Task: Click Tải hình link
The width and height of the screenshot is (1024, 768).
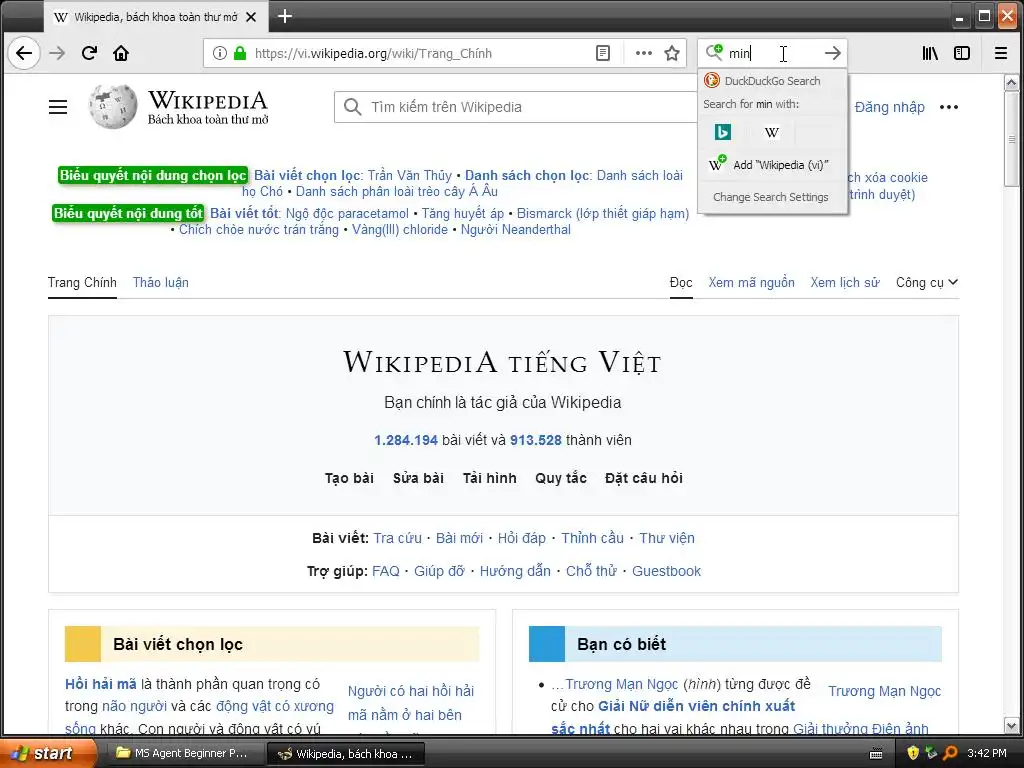Action: tap(489, 478)
